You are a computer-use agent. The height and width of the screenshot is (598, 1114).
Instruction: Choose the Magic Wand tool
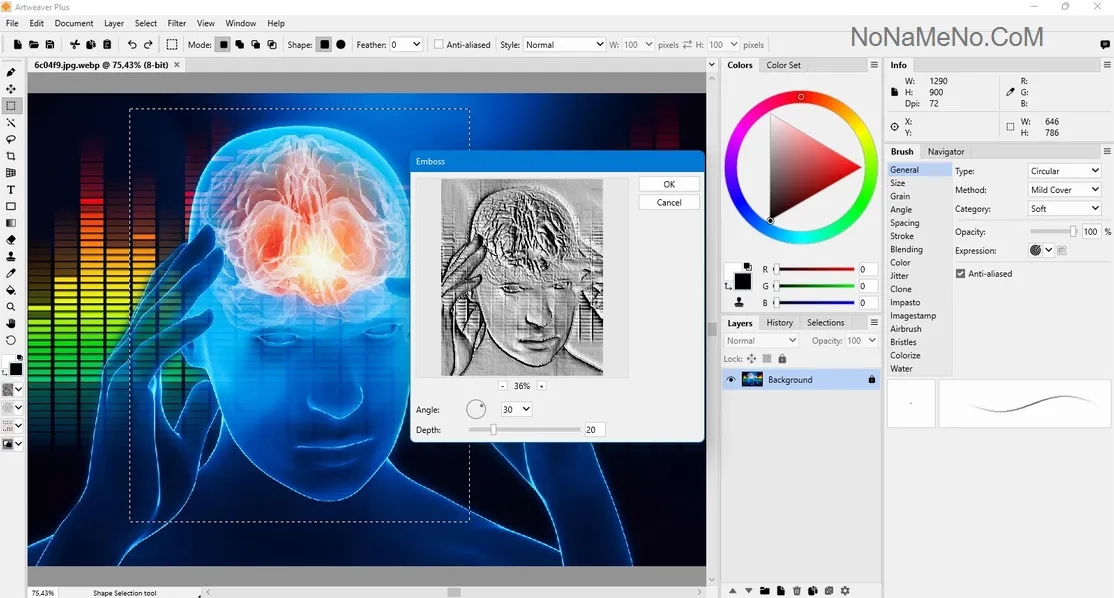[x=11, y=122]
